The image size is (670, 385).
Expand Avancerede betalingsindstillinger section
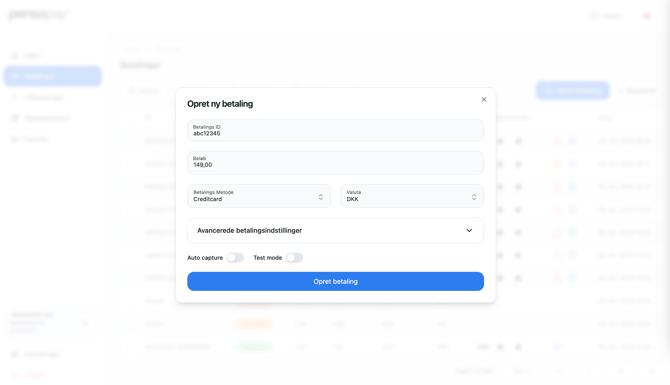point(335,230)
